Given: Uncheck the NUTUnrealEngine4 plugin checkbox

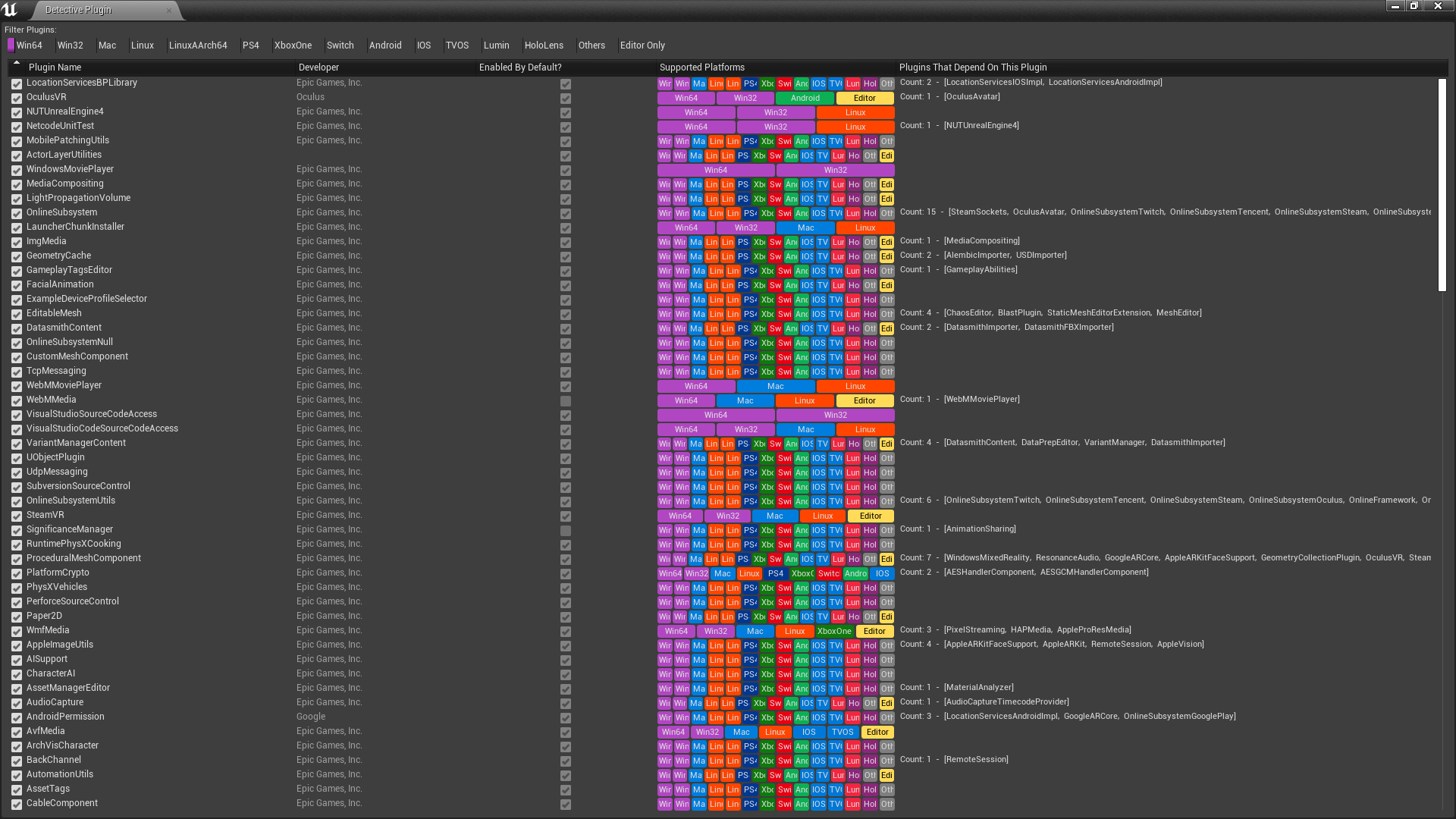Looking at the screenshot, I should coord(17,113).
